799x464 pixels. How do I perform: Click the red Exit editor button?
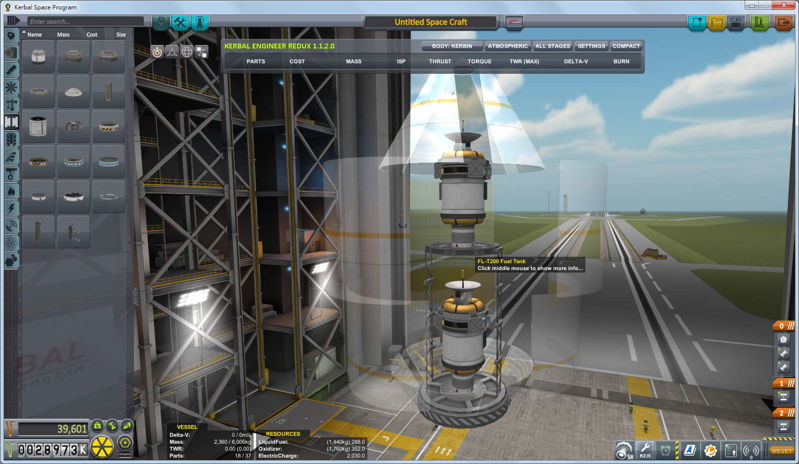point(783,23)
